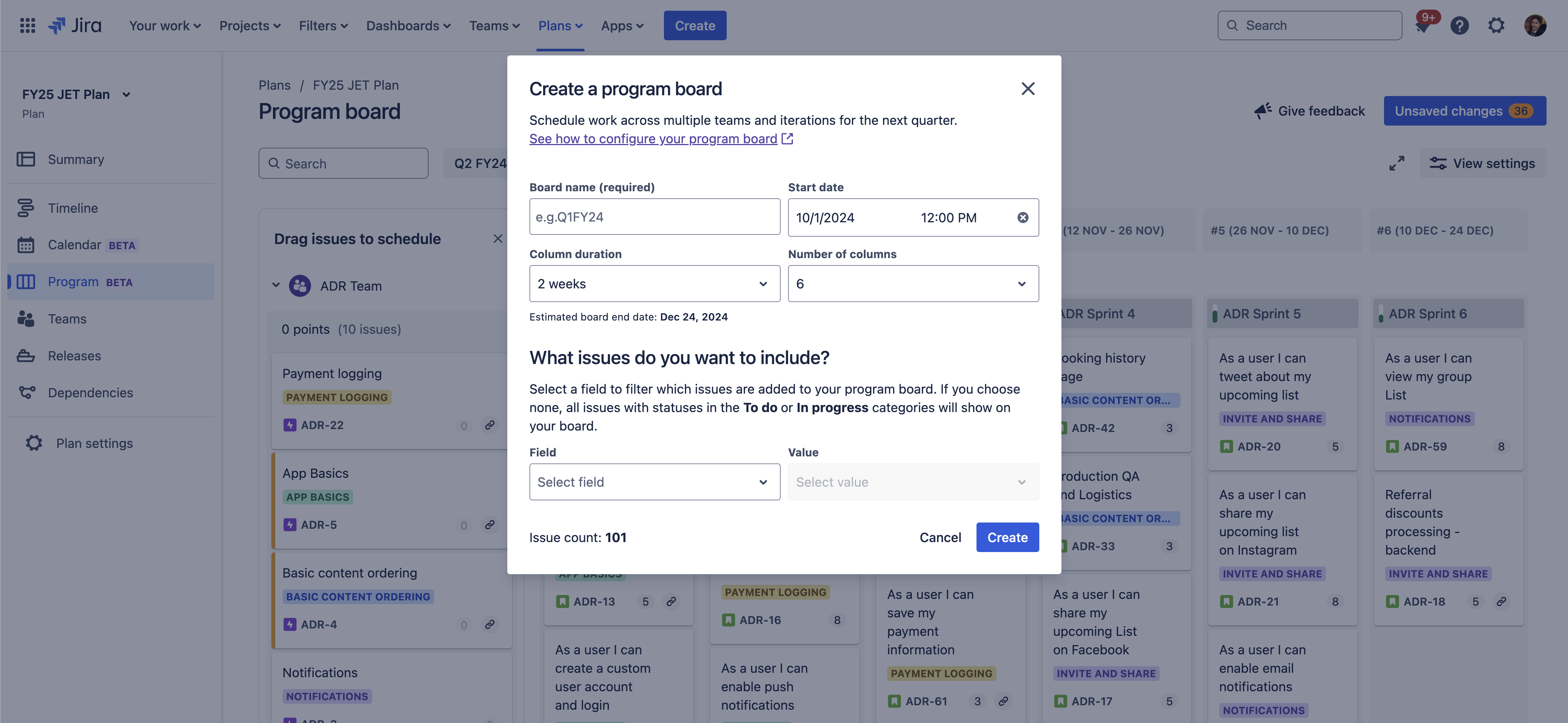Open the Projects menu
Viewport: 1568px width, 723px height.
point(249,25)
